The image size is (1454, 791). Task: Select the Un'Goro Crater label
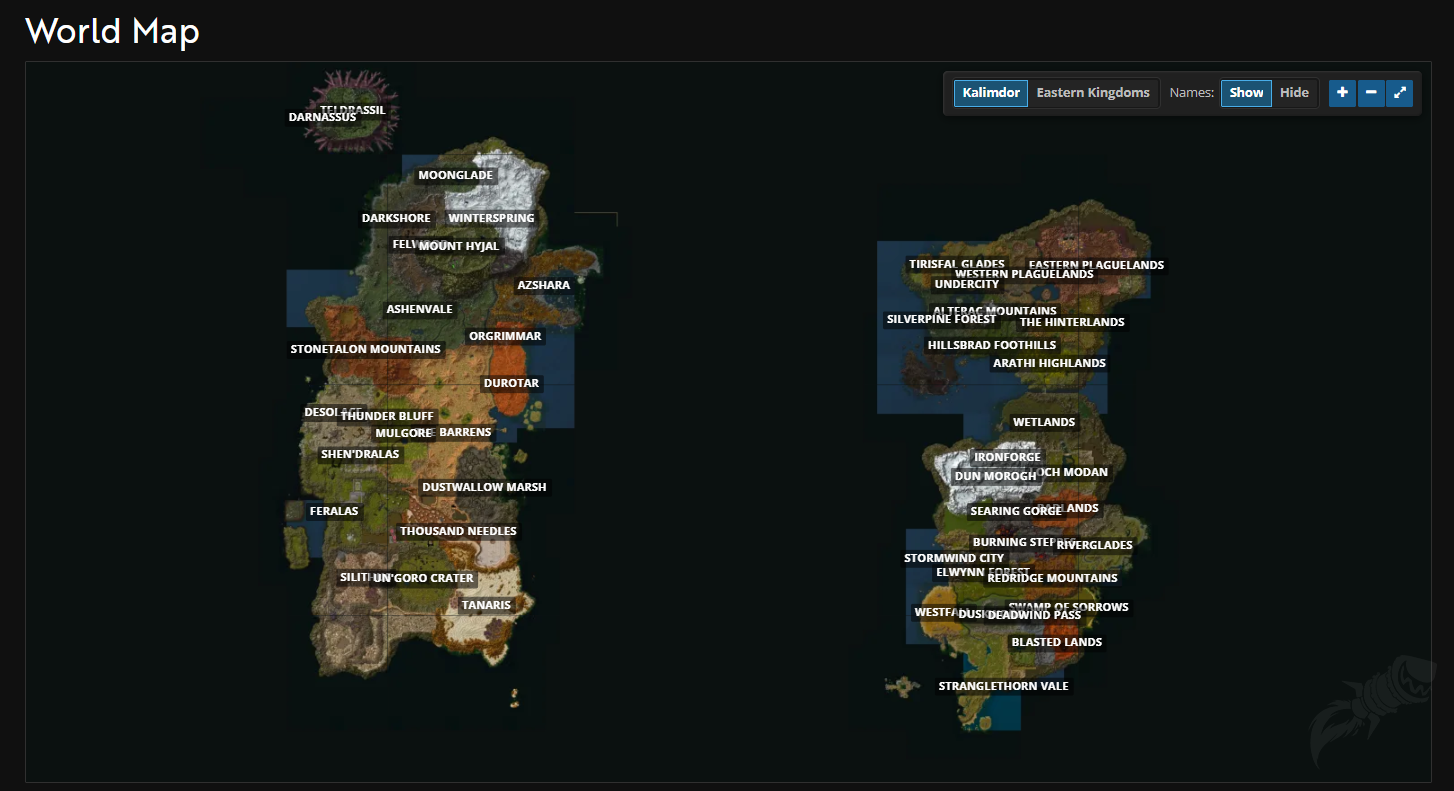pos(423,578)
